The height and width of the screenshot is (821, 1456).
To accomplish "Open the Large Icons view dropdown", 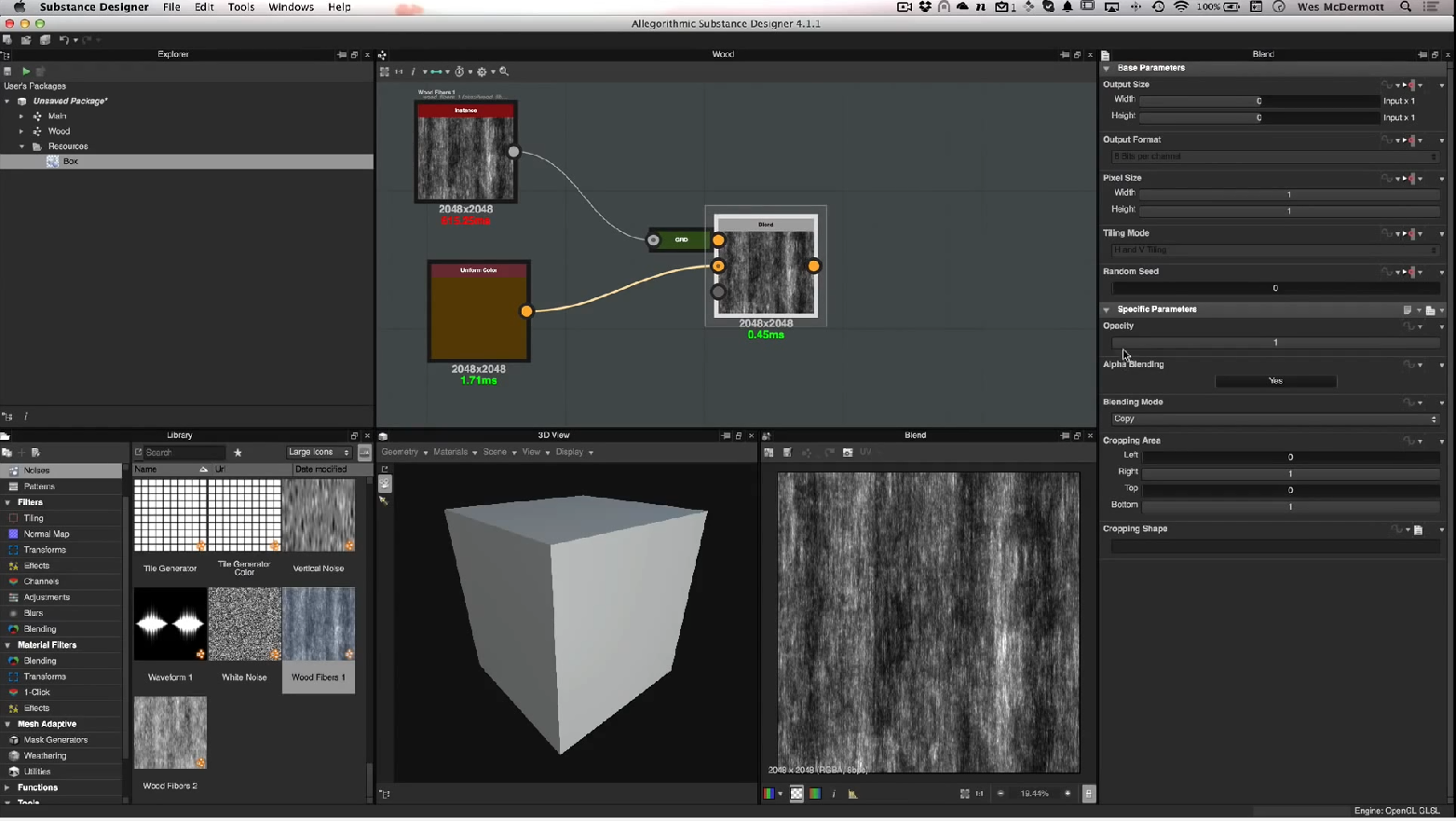I will [319, 453].
